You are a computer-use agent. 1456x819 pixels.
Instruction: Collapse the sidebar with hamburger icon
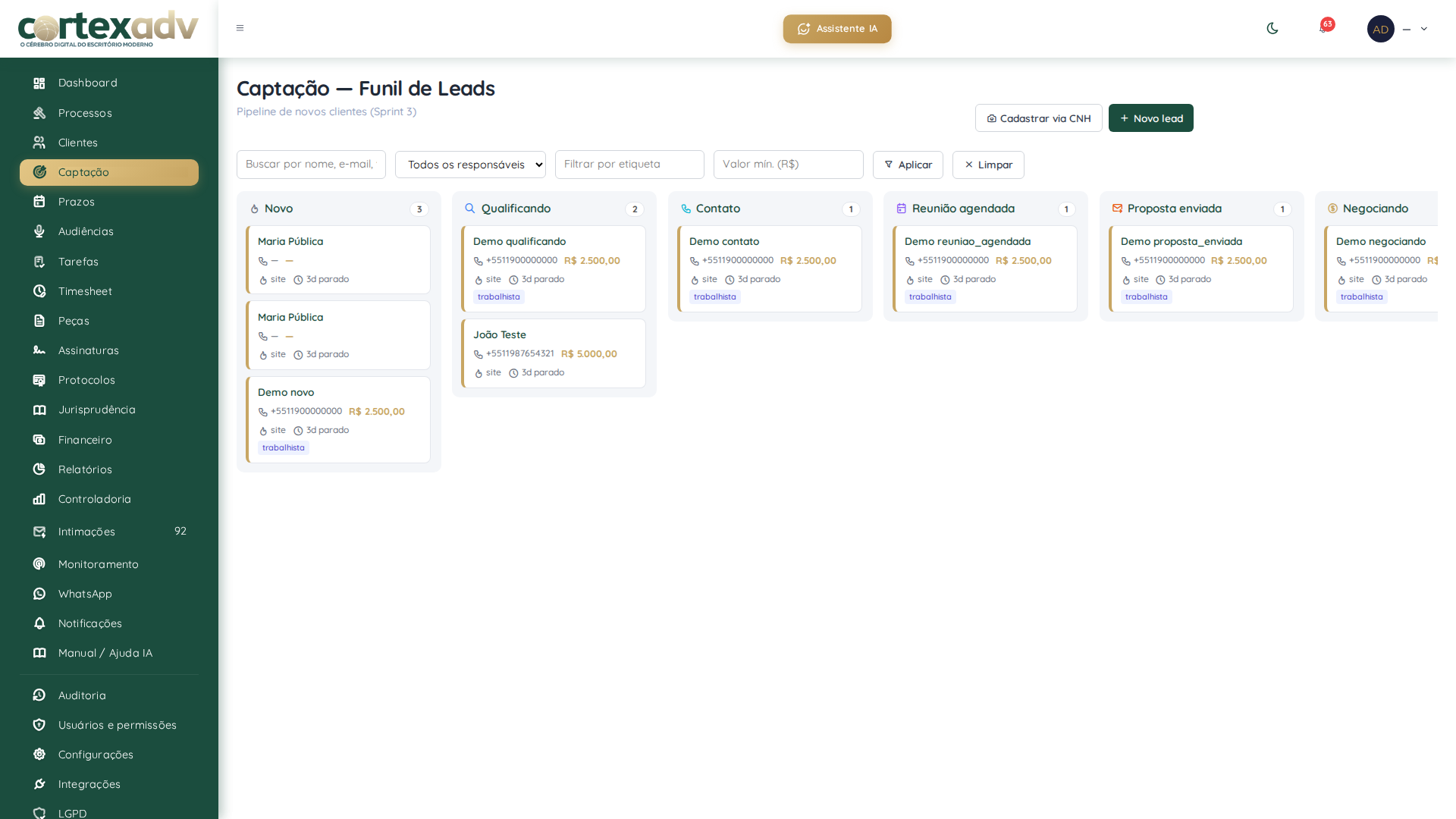240,28
